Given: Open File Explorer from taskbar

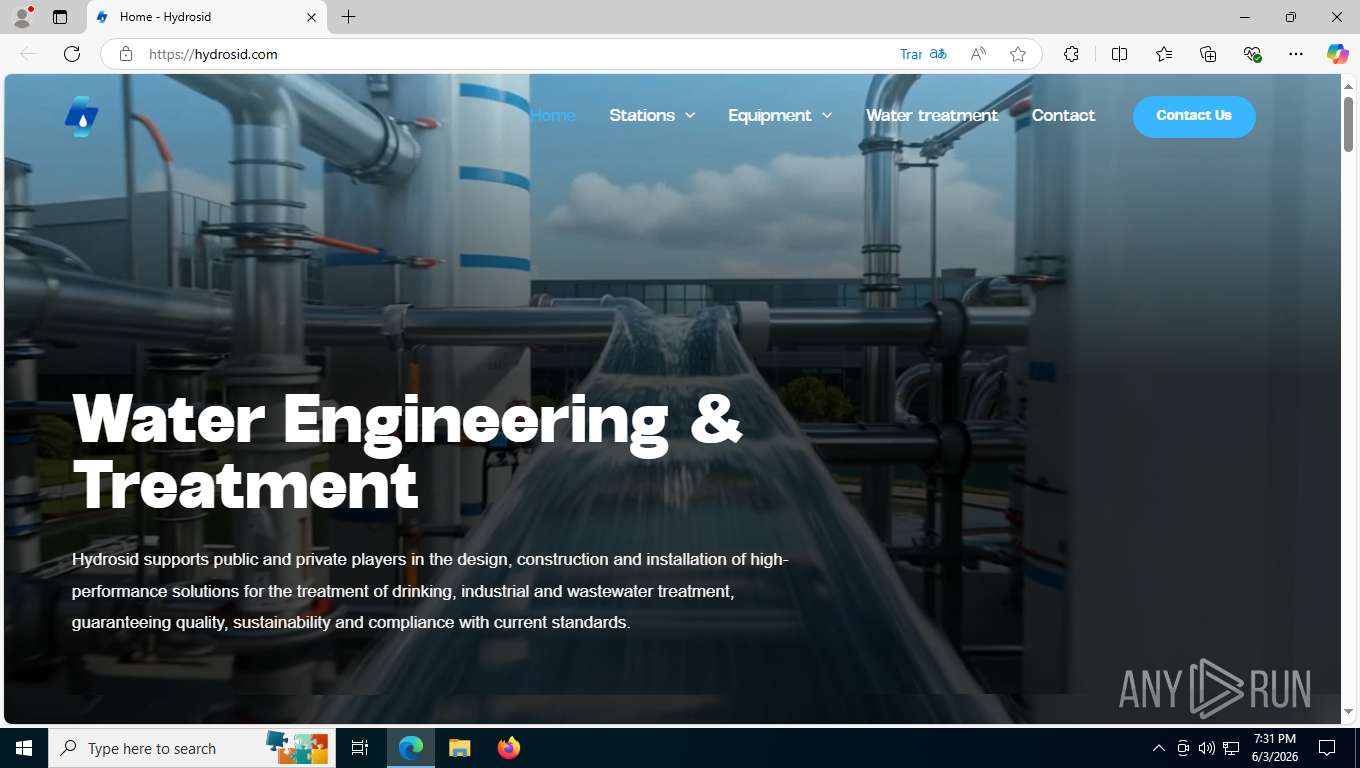Looking at the screenshot, I should point(459,748).
